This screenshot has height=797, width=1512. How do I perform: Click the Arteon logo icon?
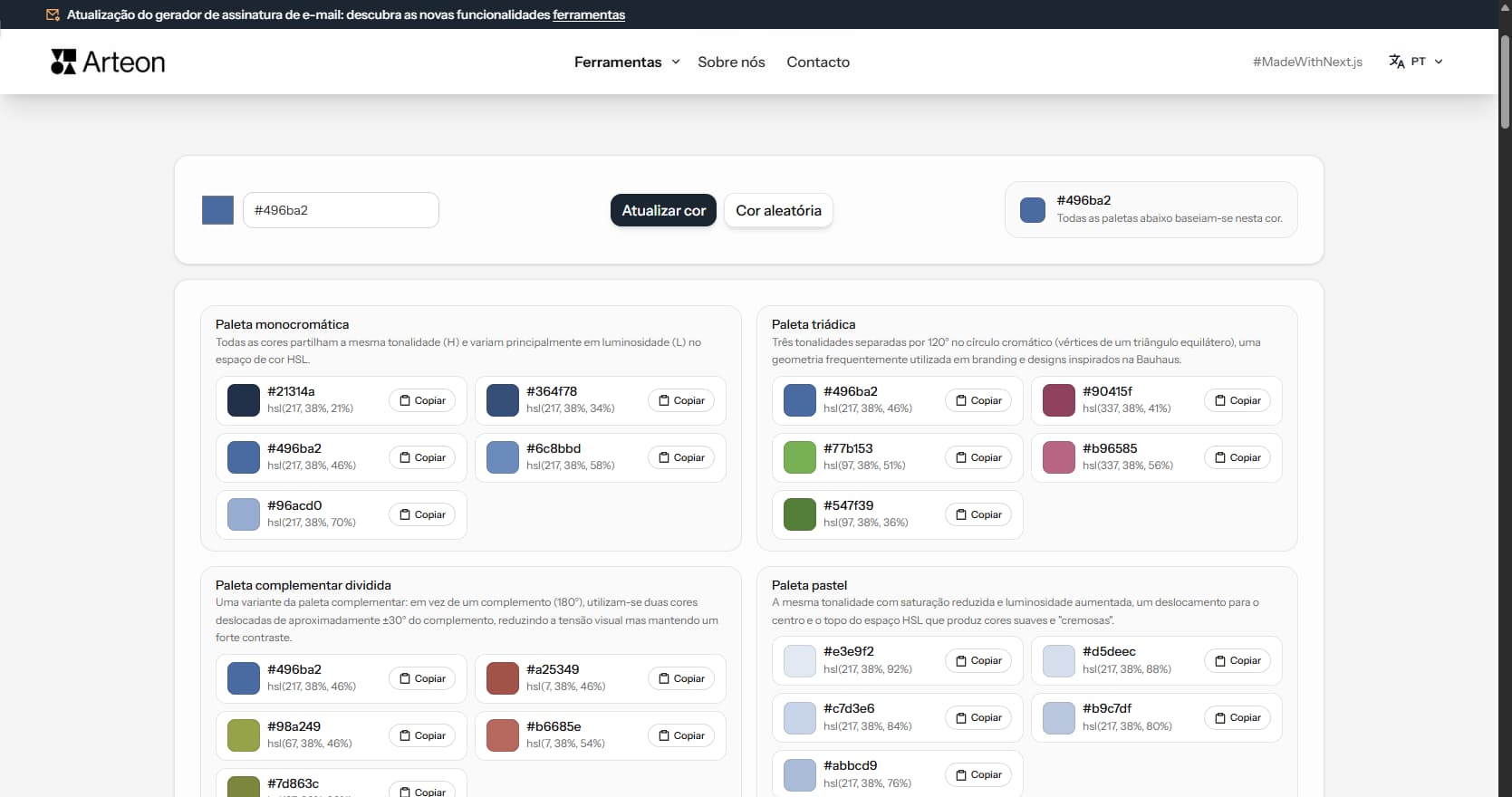[63, 62]
